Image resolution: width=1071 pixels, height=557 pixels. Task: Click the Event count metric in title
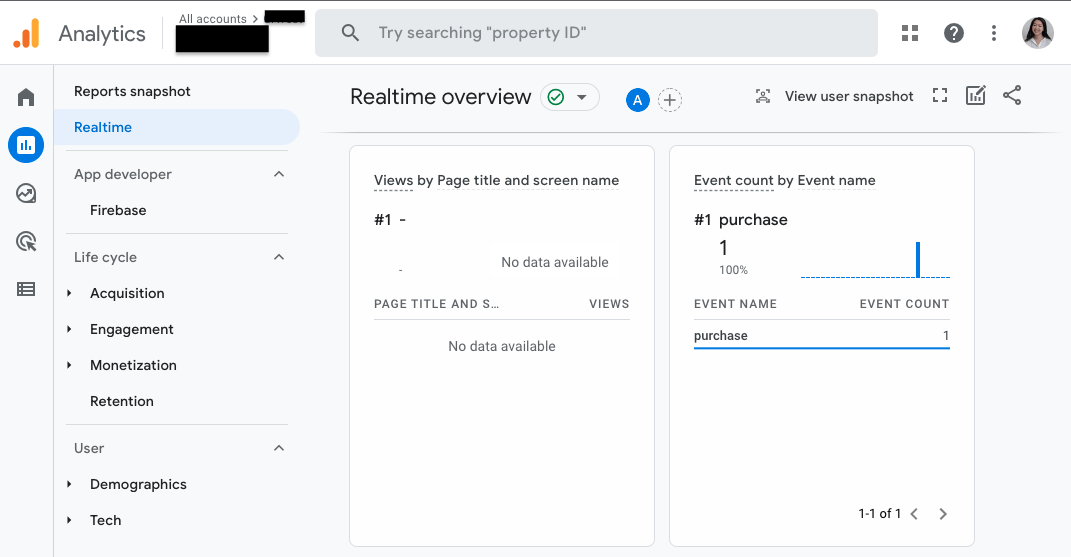point(734,180)
